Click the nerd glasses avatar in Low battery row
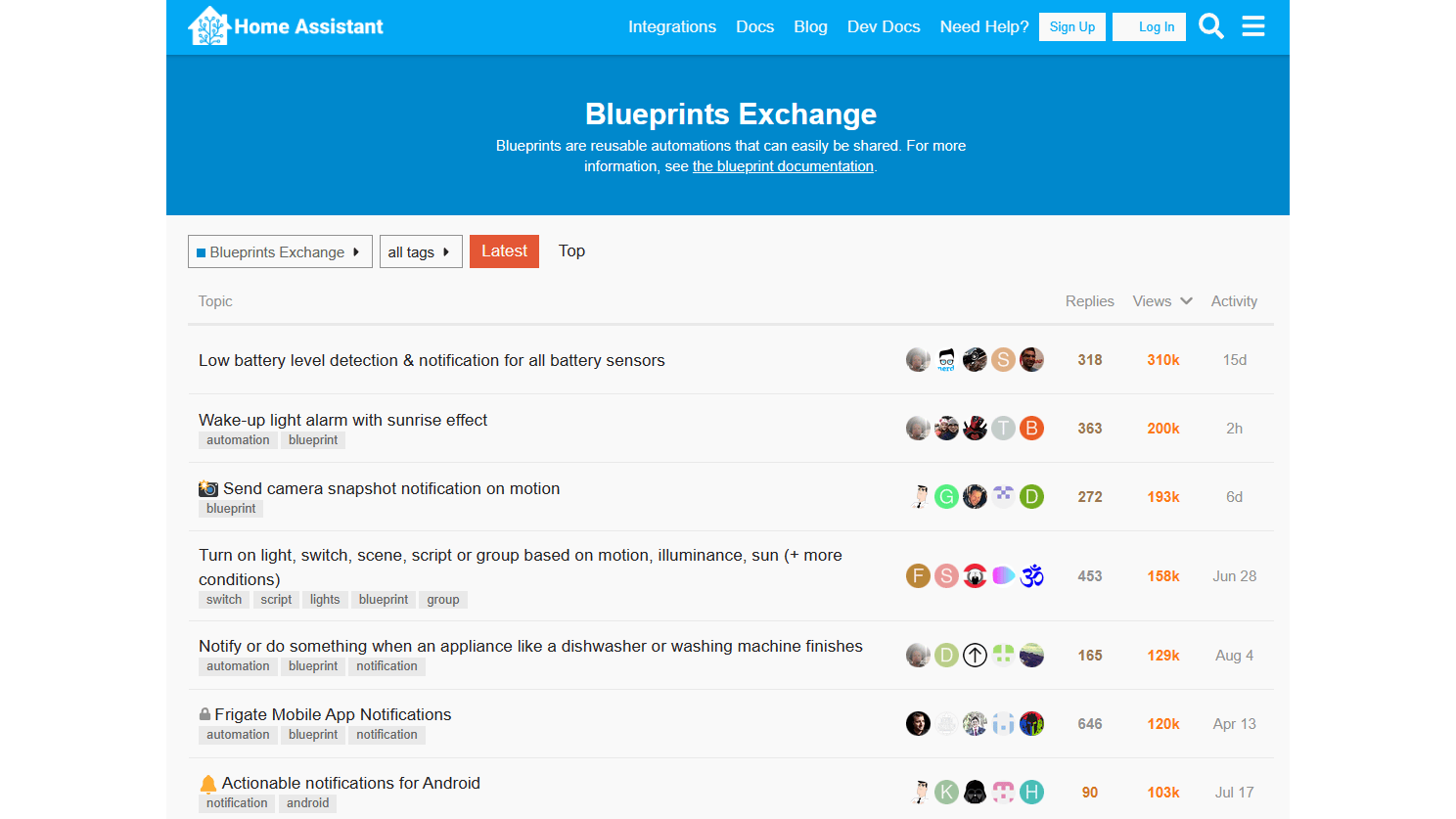This screenshot has width=1456, height=819. pyautogui.click(x=946, y=360)
